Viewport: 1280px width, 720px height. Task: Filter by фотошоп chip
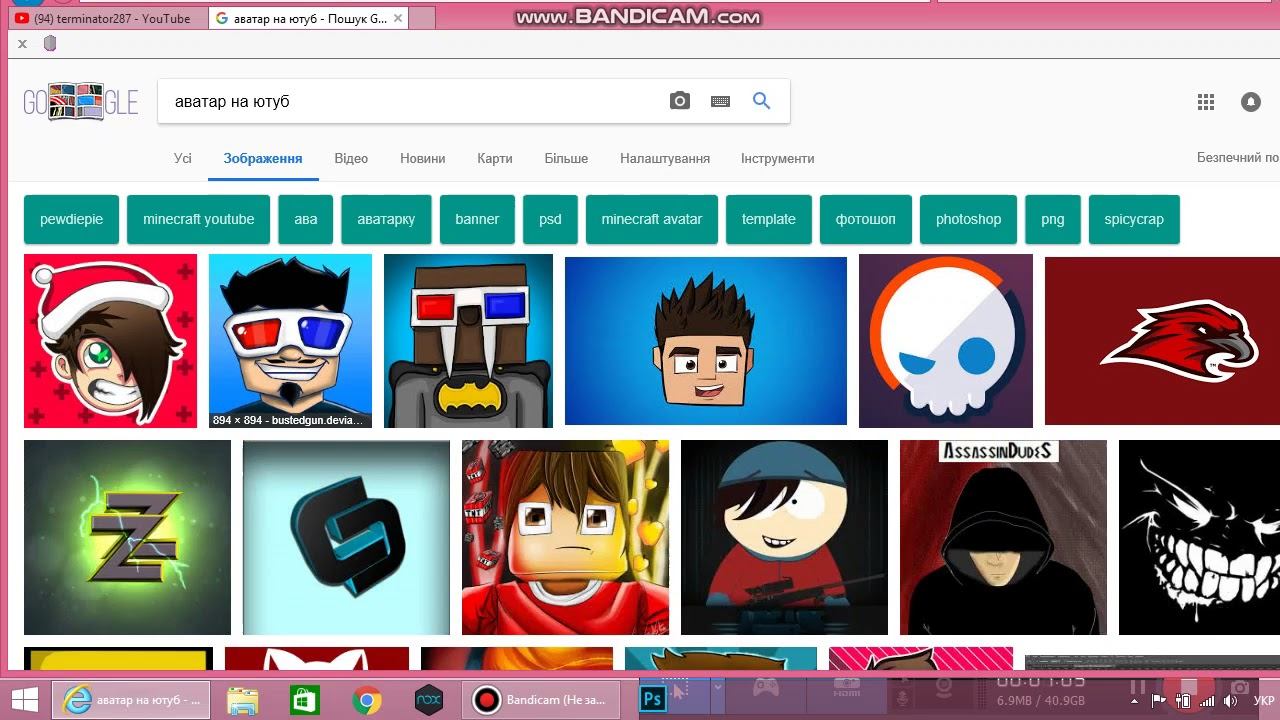click(x=866, y=219)
